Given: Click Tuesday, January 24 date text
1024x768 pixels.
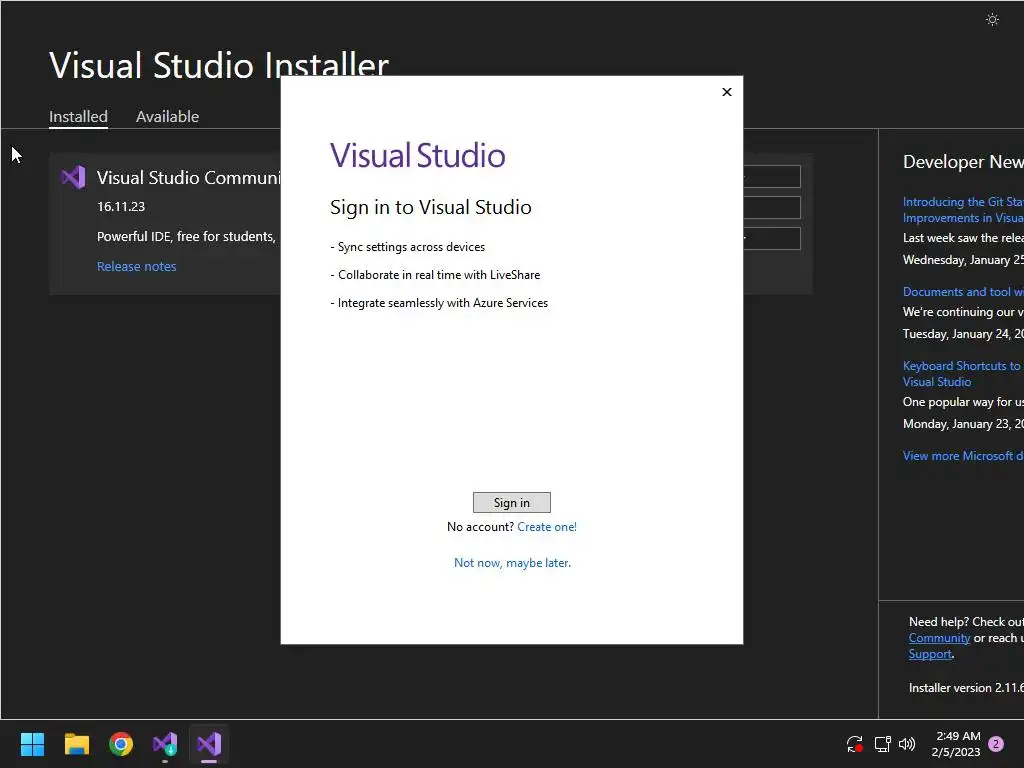Looking at the screenshot, I should click(x=963, y=334).
